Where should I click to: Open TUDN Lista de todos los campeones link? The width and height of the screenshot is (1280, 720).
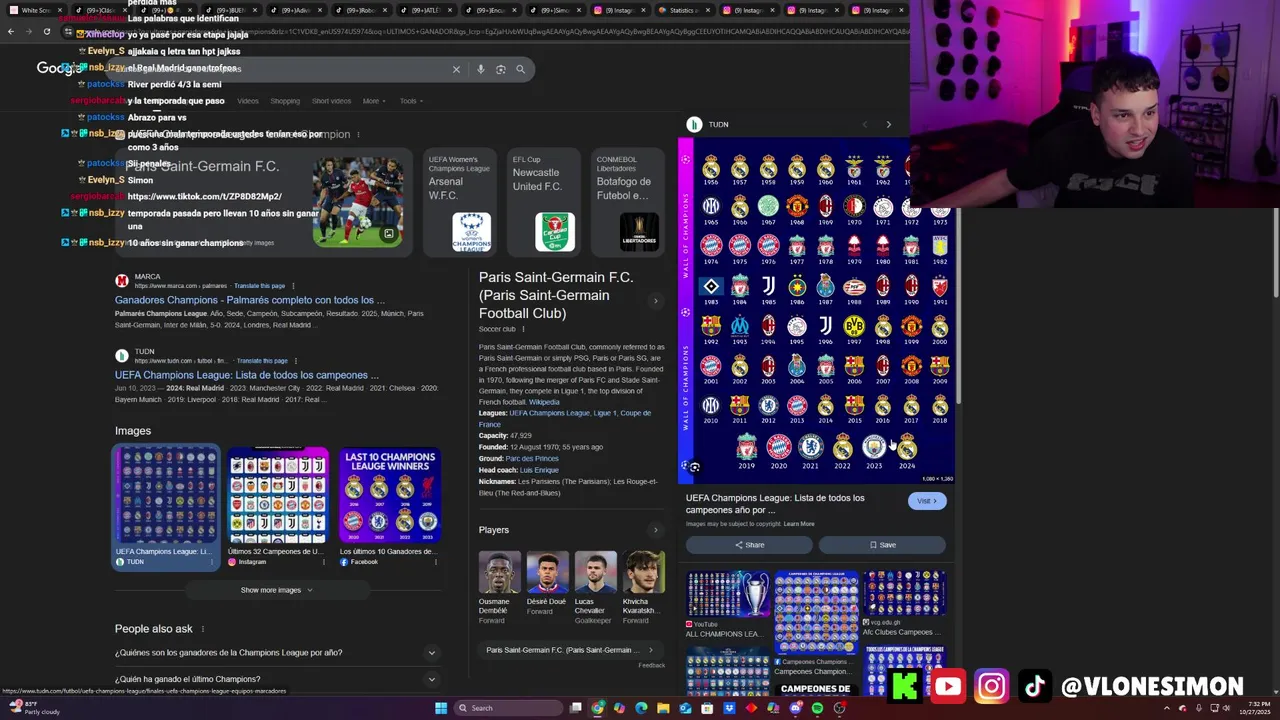247,375
